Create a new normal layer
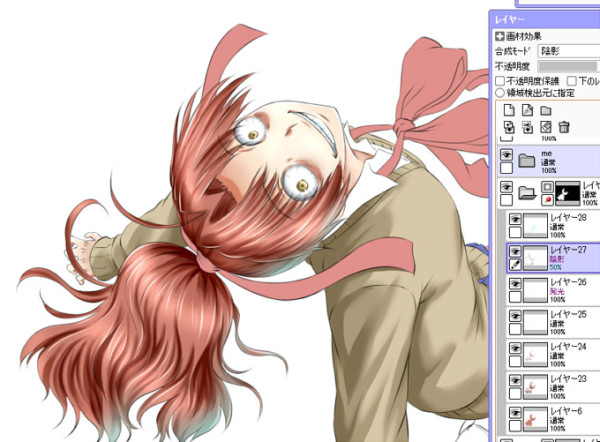The width and height of the screenshot is (600, 442). (509, 110)
